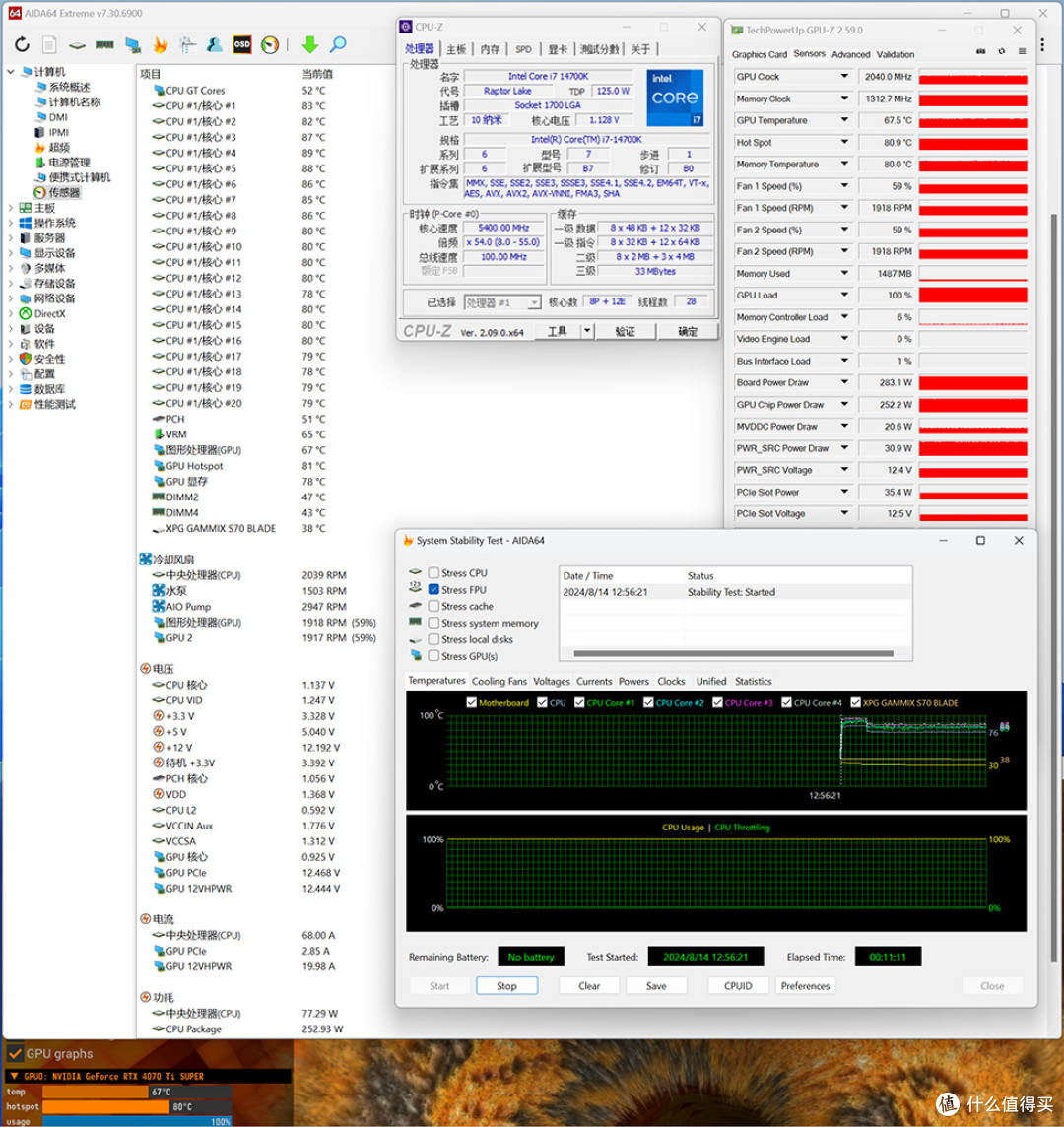The height and width of the screenshot is (1127, 1064).
Task: Expand the 显示设备 tree node
Action: click(x=10, y=253)
